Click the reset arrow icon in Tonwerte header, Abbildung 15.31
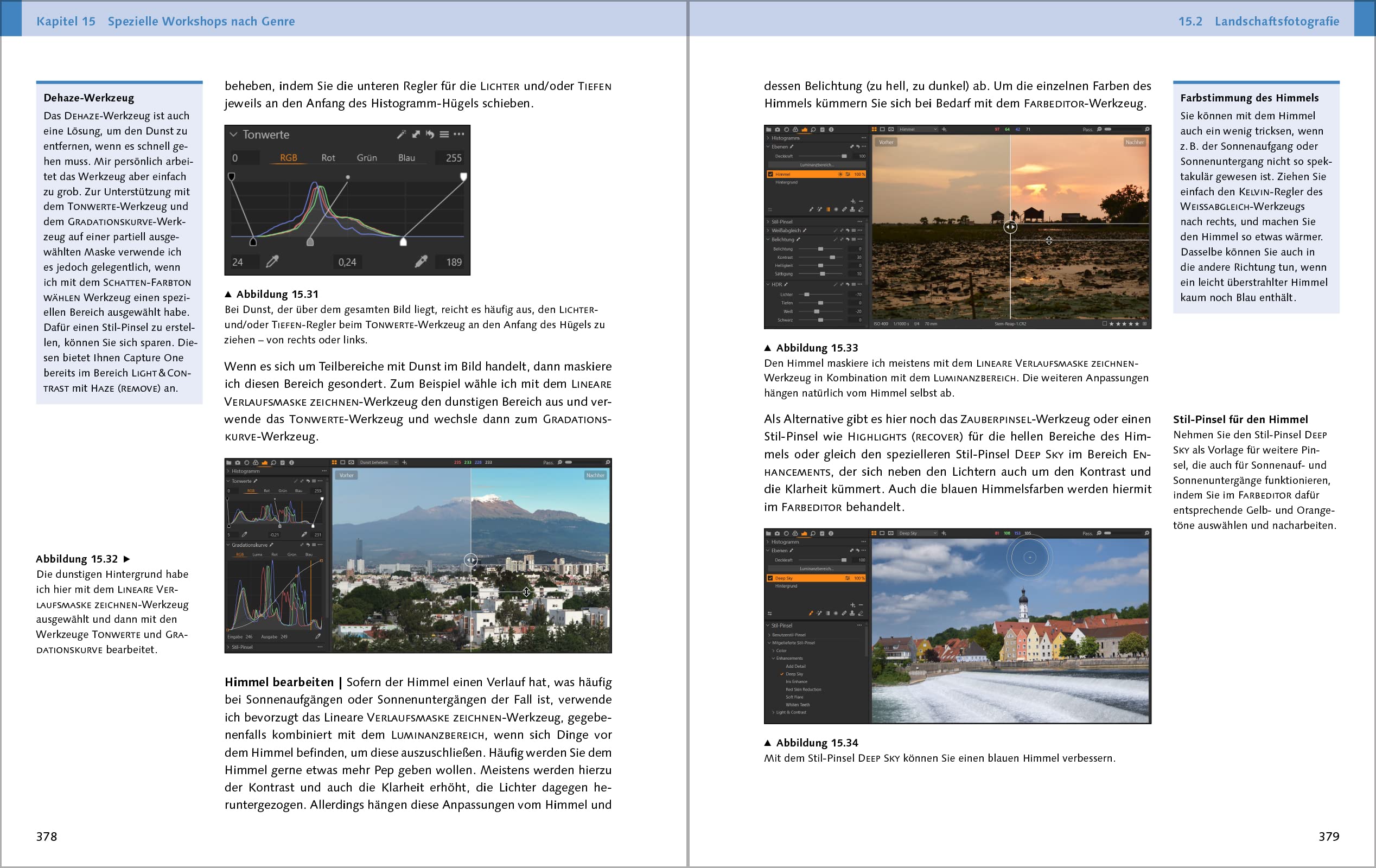 pyautogui.click(x=430, y=135)
